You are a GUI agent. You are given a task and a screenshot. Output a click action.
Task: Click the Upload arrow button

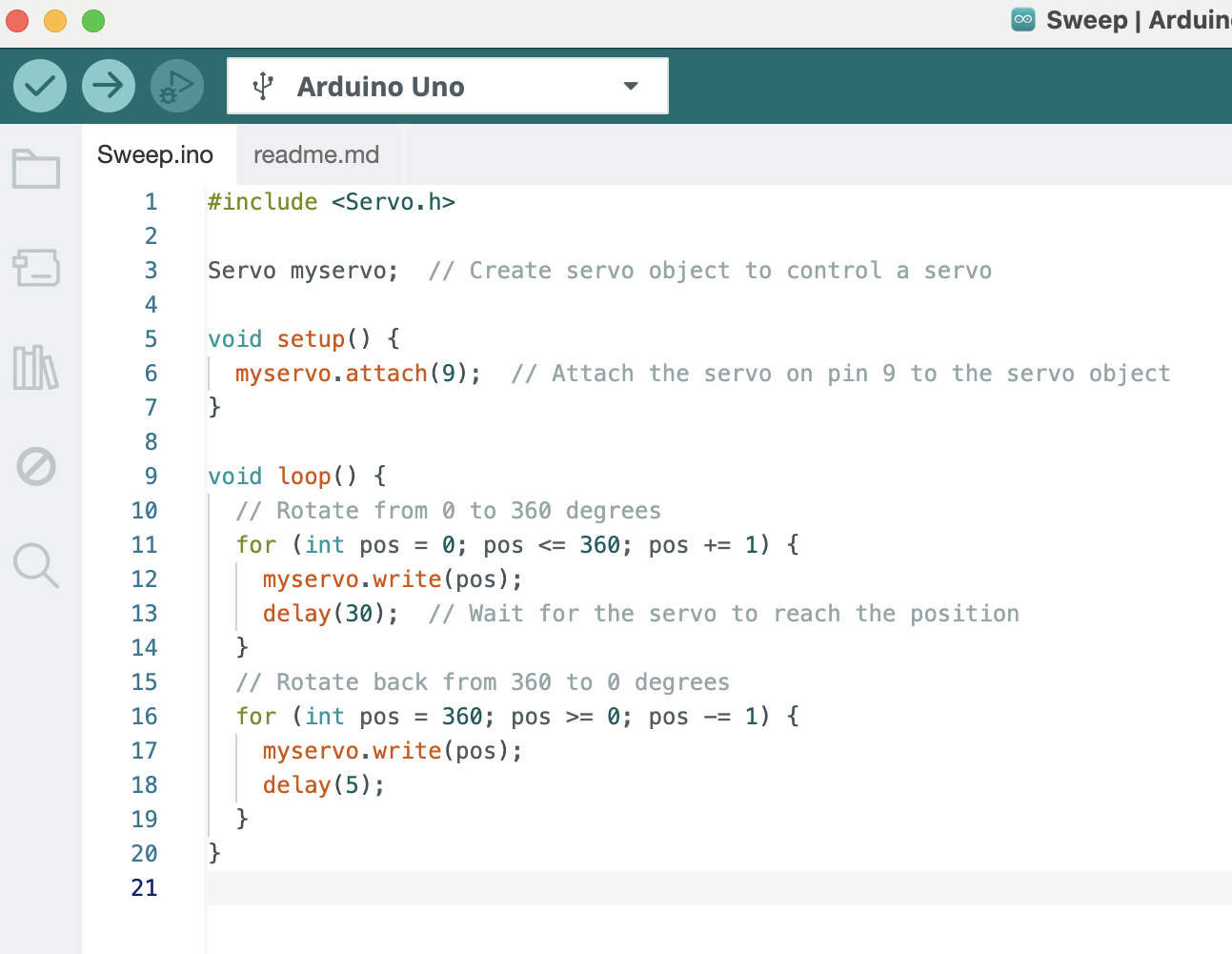pyautogui.click(x=109, y=86)
